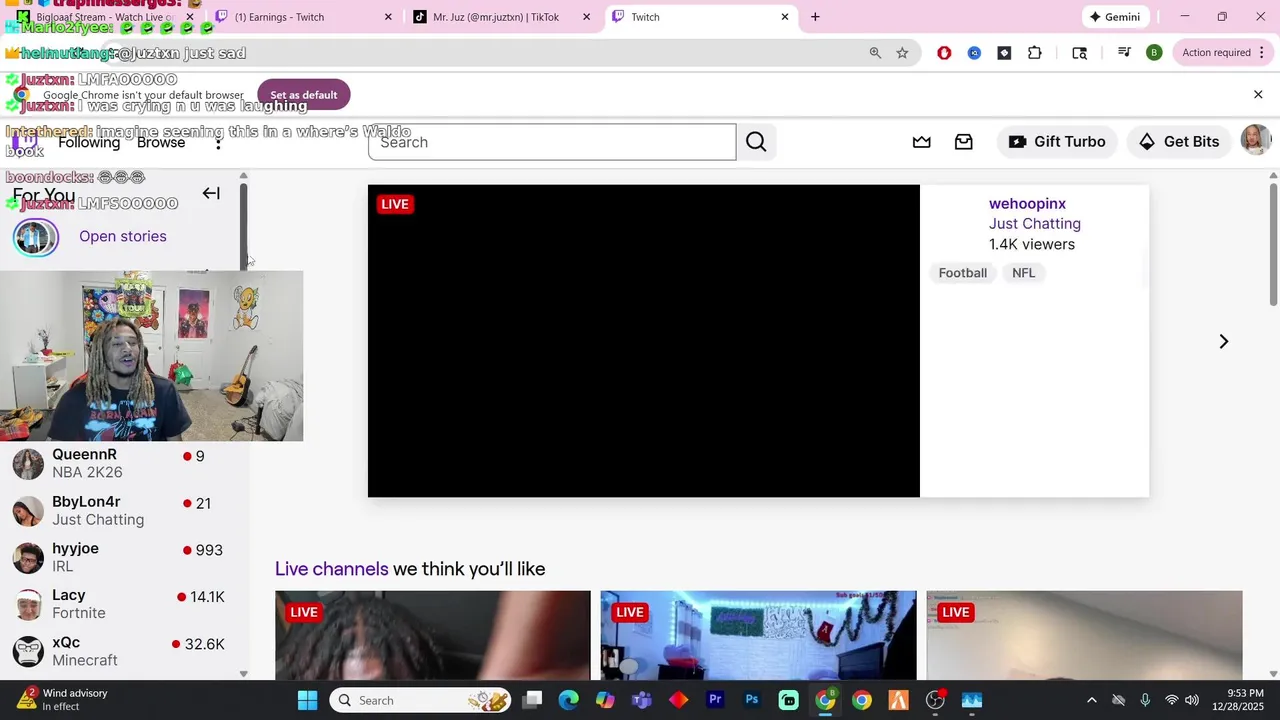This screenshot has height=720, width=1280.
Task: Open the Chrome extensions puzzle icon
Action: tap(1034, 53)
